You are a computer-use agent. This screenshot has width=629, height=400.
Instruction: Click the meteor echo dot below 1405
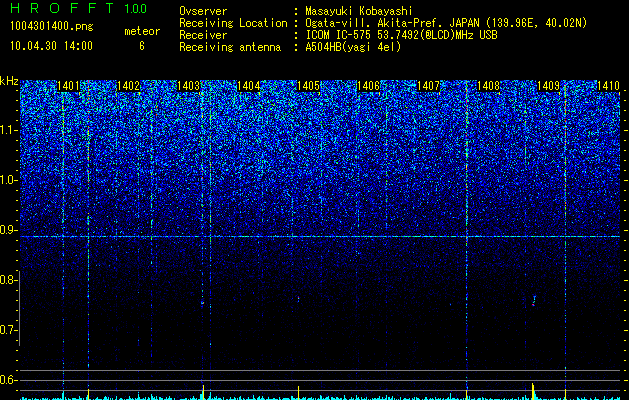coord(298,298)
